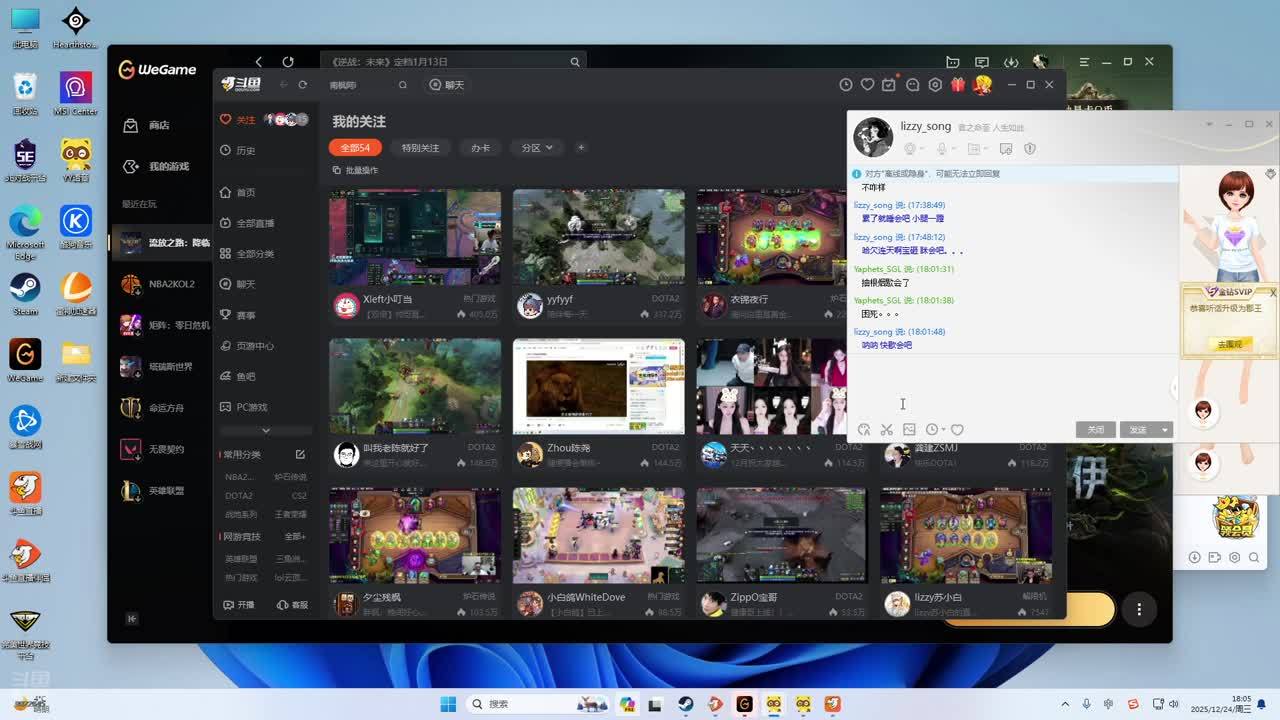This screenshot has width=1280, height=720.
Task: Click the 开播 start streaming icon
Action: point(238,605)
